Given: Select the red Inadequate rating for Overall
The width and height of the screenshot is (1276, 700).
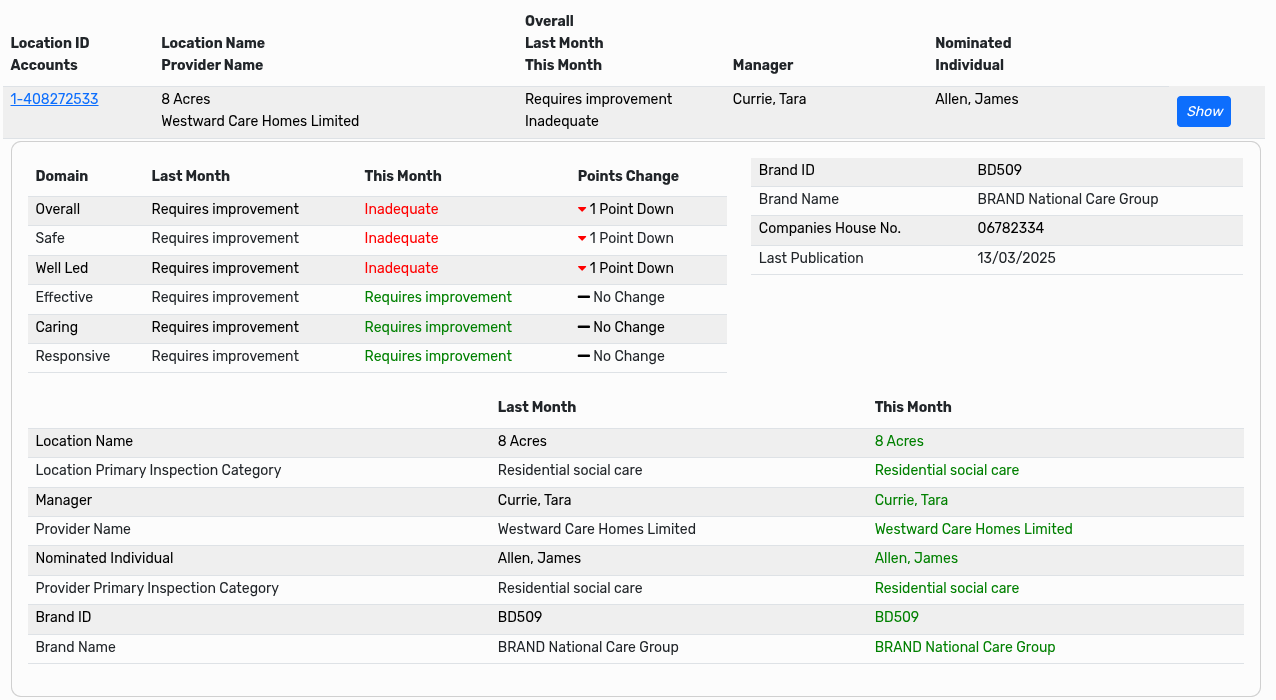Looking at the screenshot, I should 401,209.
